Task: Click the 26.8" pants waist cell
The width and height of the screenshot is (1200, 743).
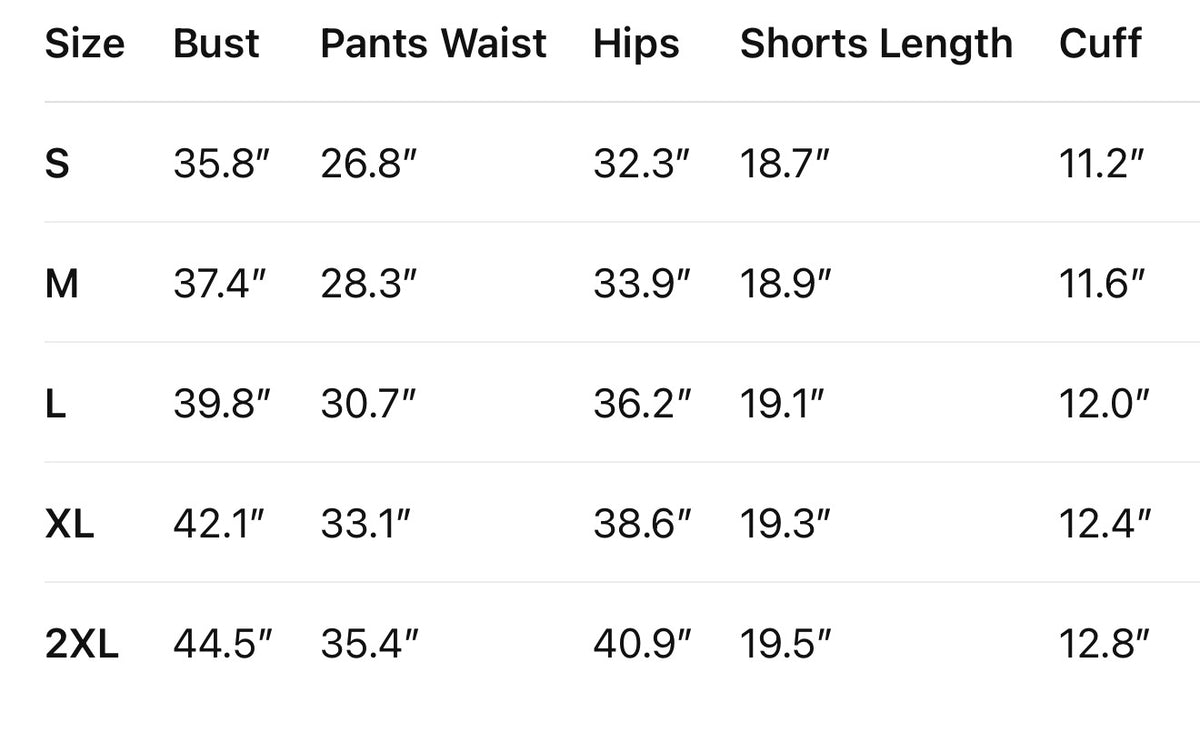Action: [x=368, y=163]
